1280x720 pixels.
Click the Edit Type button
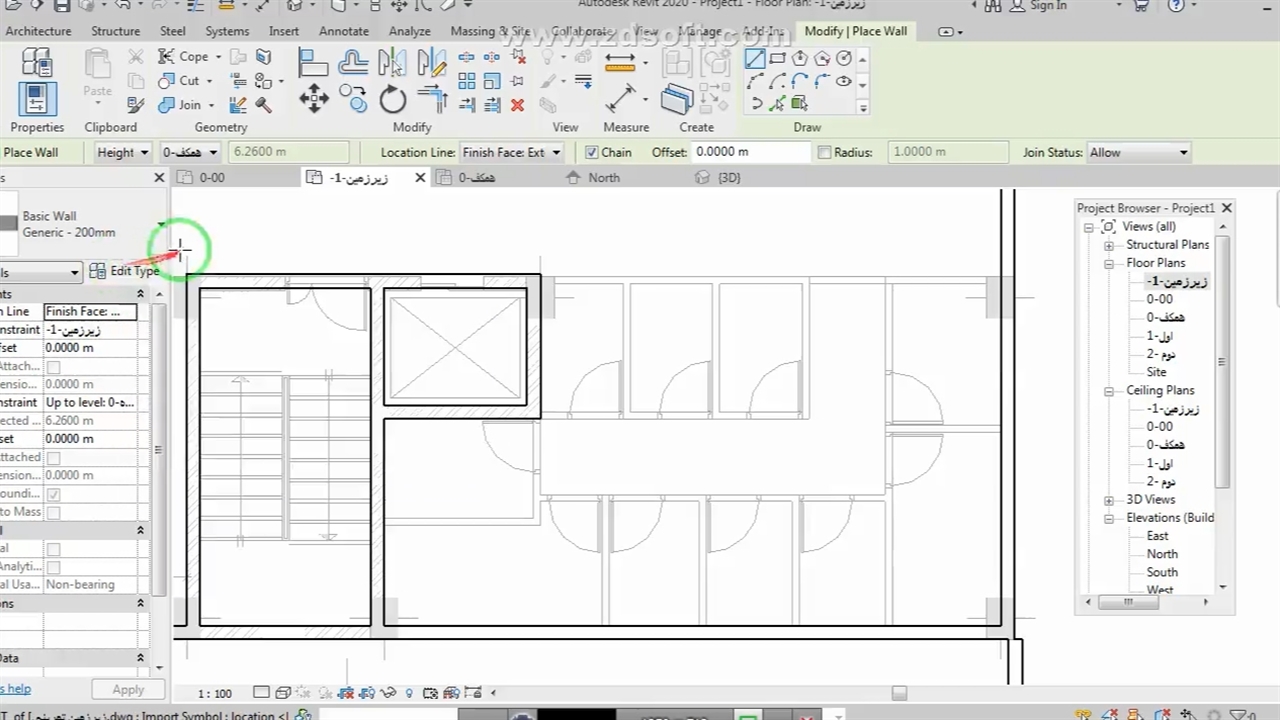pos(124,271)
